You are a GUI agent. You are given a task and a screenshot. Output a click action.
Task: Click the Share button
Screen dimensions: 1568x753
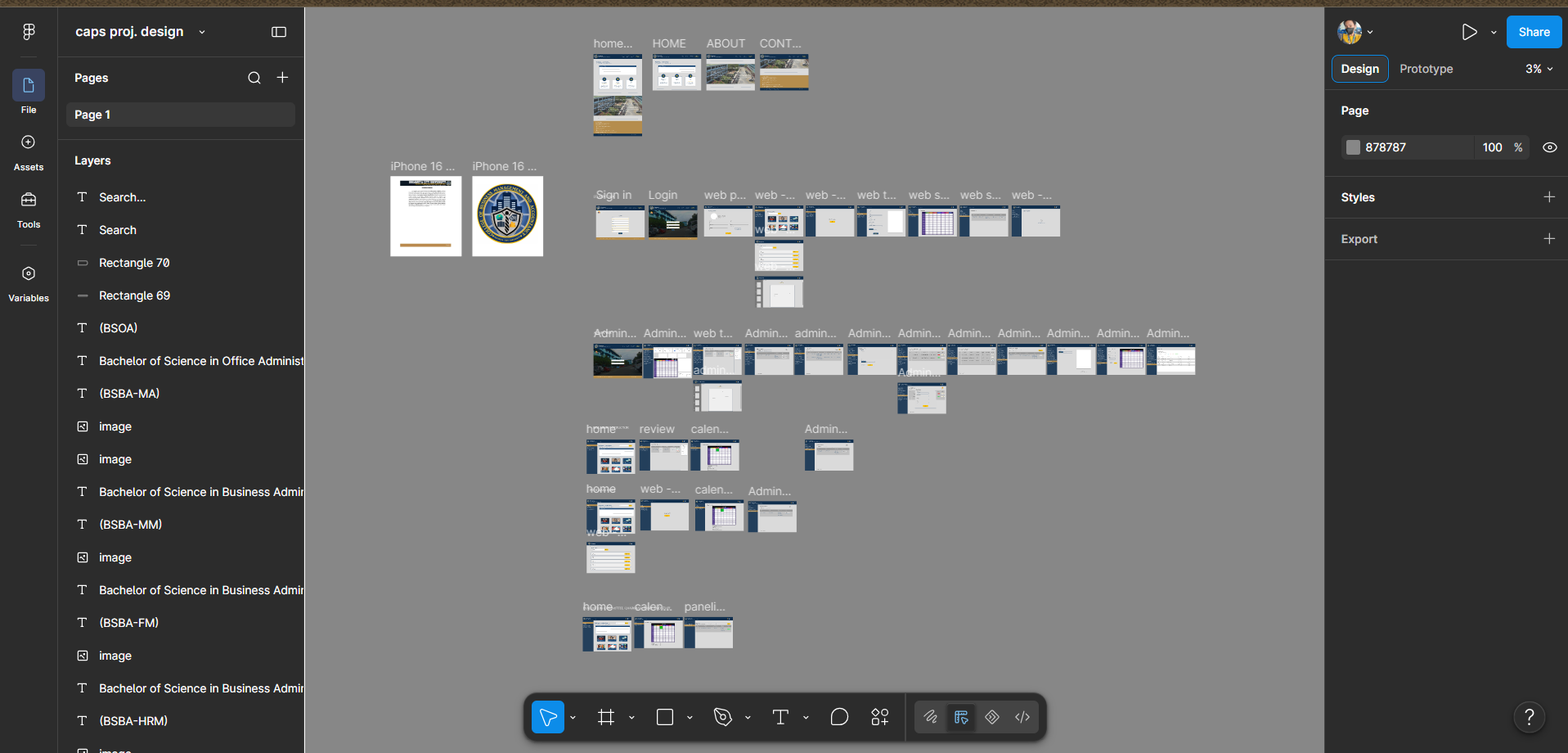click(x=1534, y=32)
